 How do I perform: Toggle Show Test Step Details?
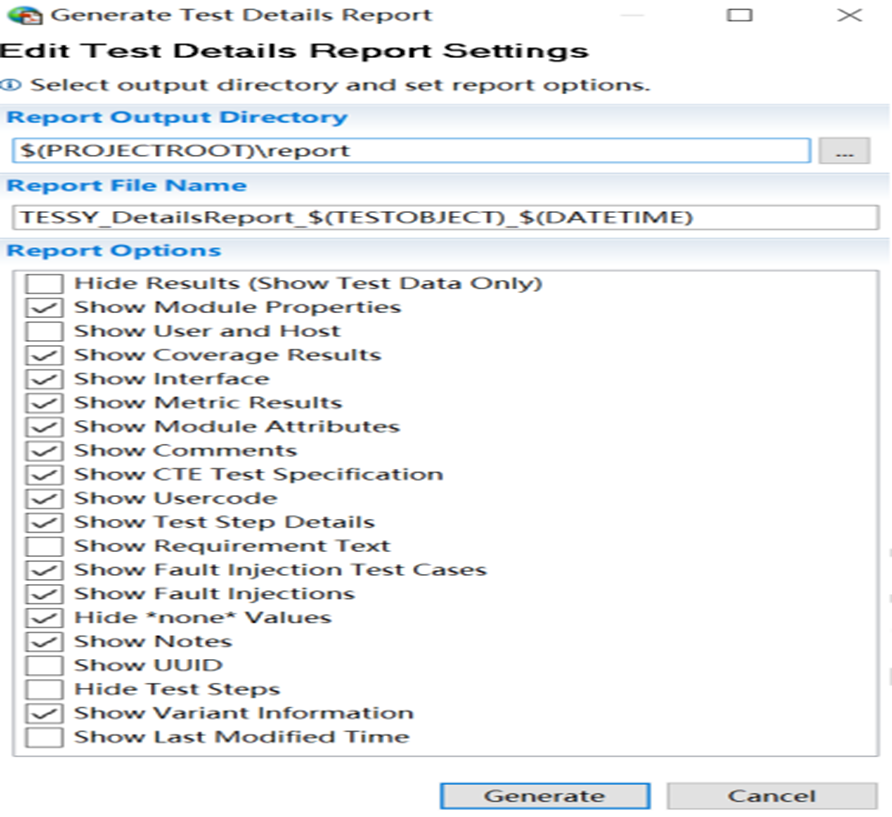[x=44, y=522]
